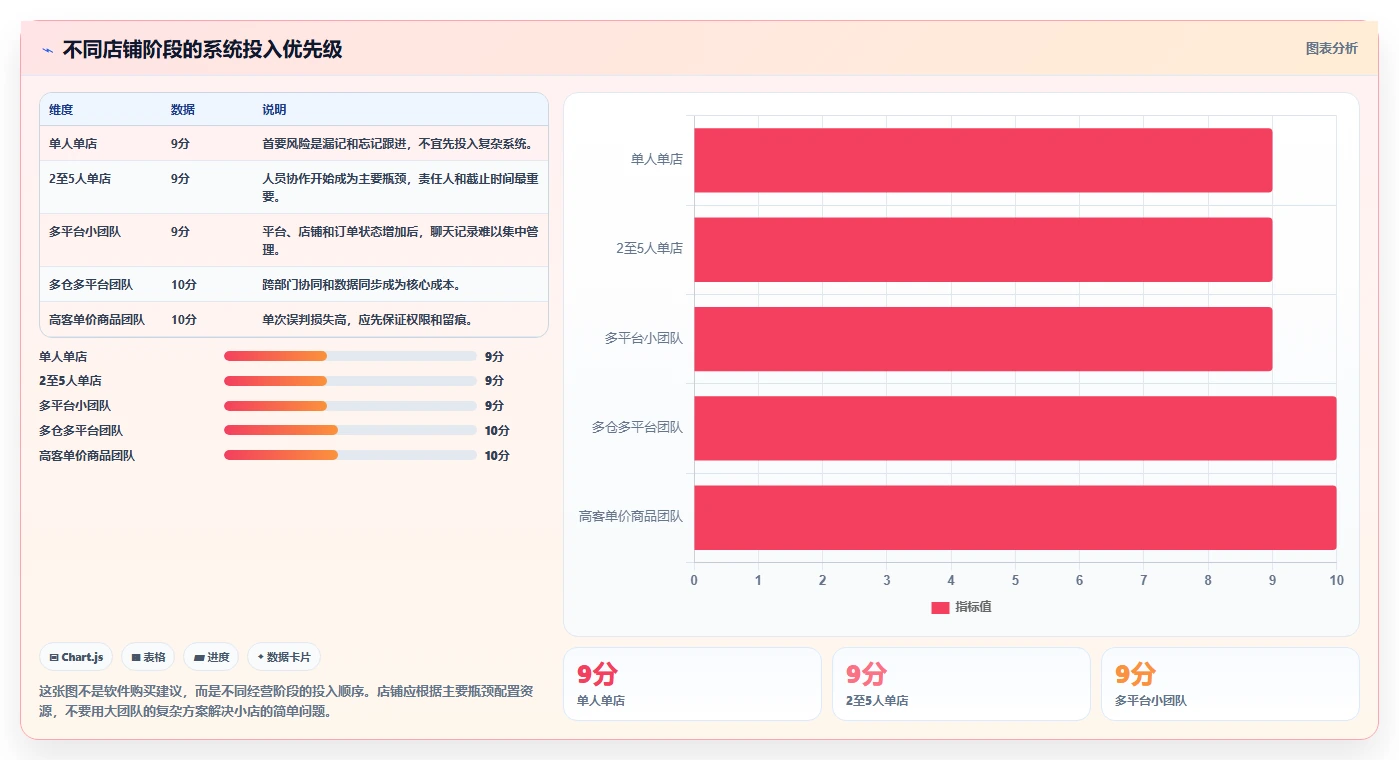The height and width of the screenshot is (760, 1399).
Task: Select the 高客单价商品团队 cell in the table
Action: (97, 320)
